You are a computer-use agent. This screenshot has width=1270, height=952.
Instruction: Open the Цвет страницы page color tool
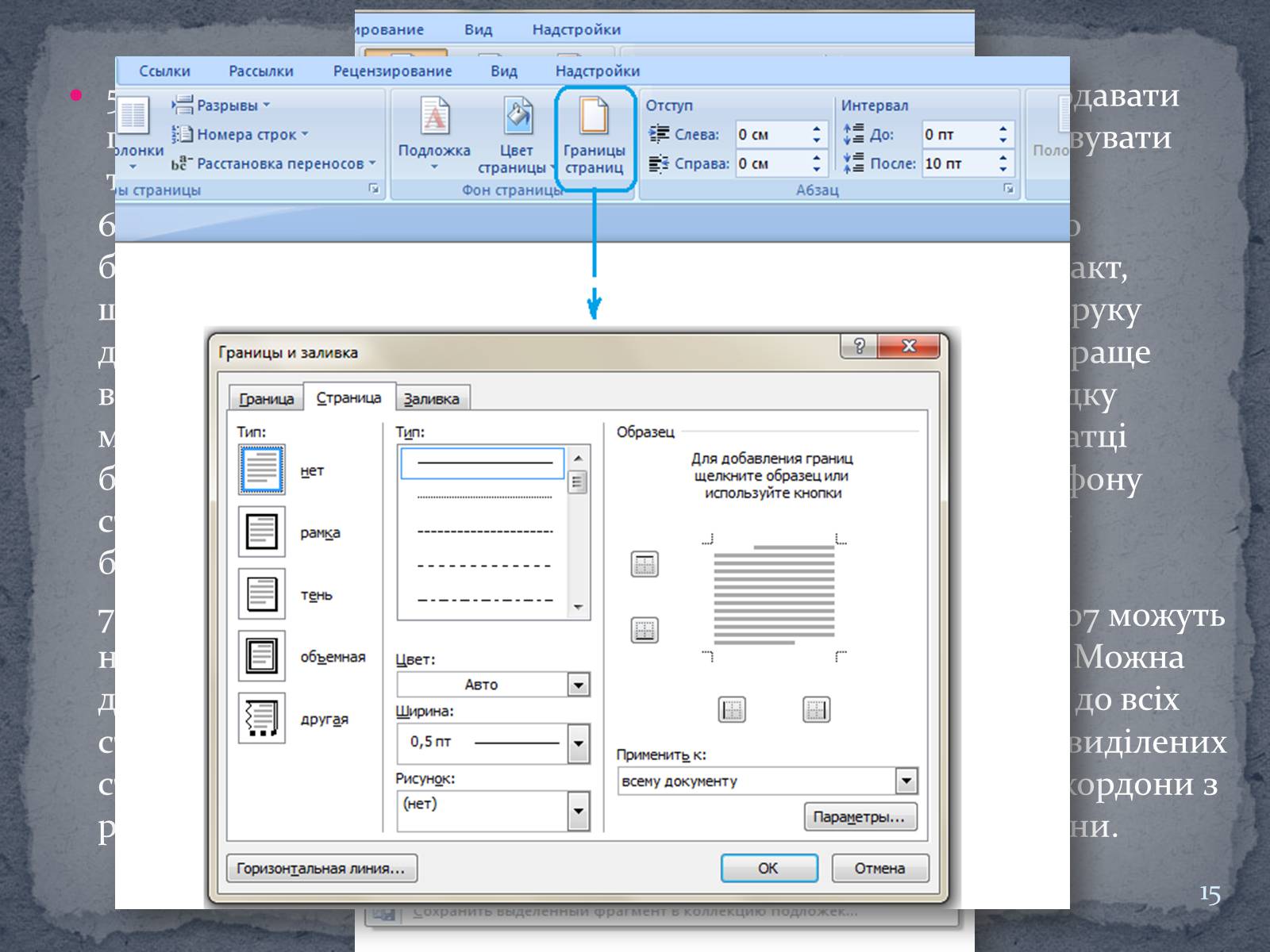[x=517, y=135]
